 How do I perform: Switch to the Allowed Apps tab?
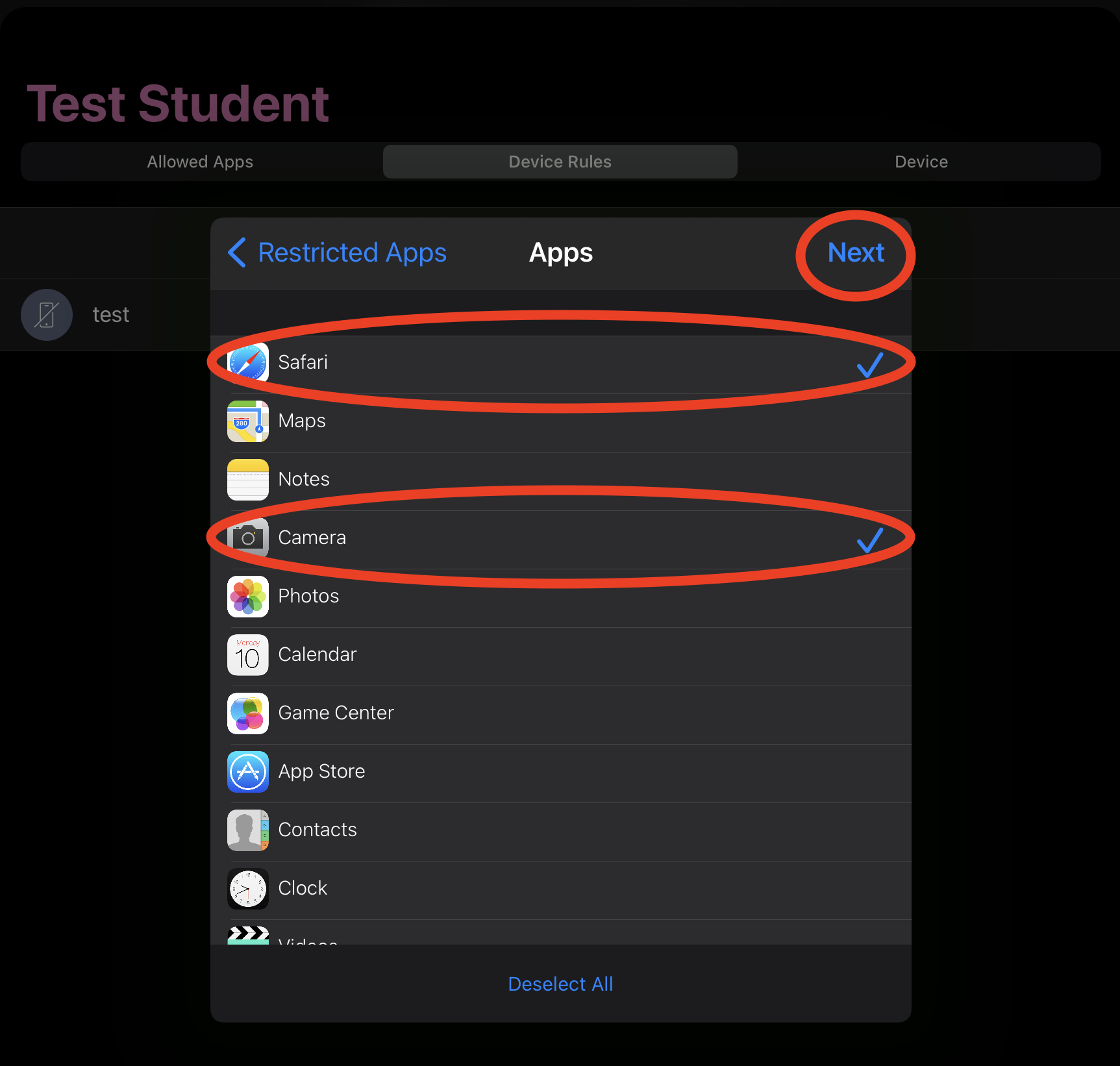(200, 162)
